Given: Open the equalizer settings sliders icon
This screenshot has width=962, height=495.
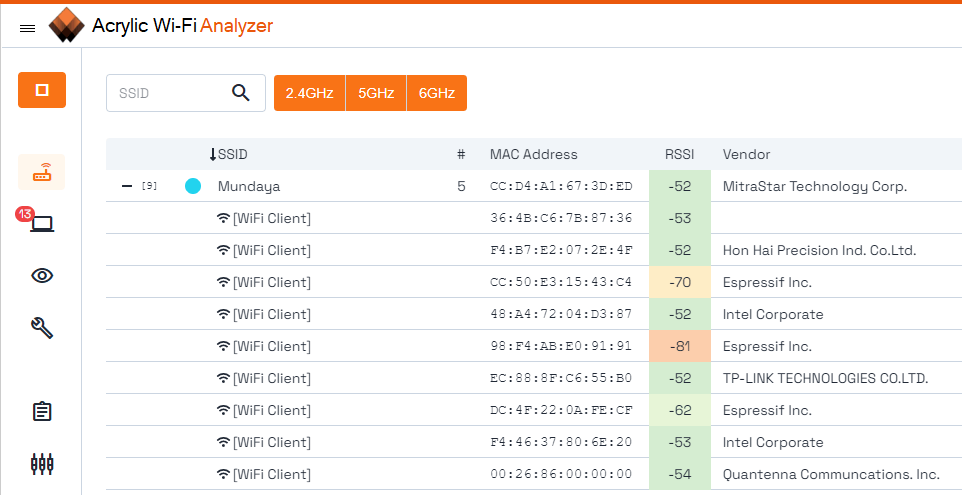Looking at the screenshot, I should tap(42, 464).
